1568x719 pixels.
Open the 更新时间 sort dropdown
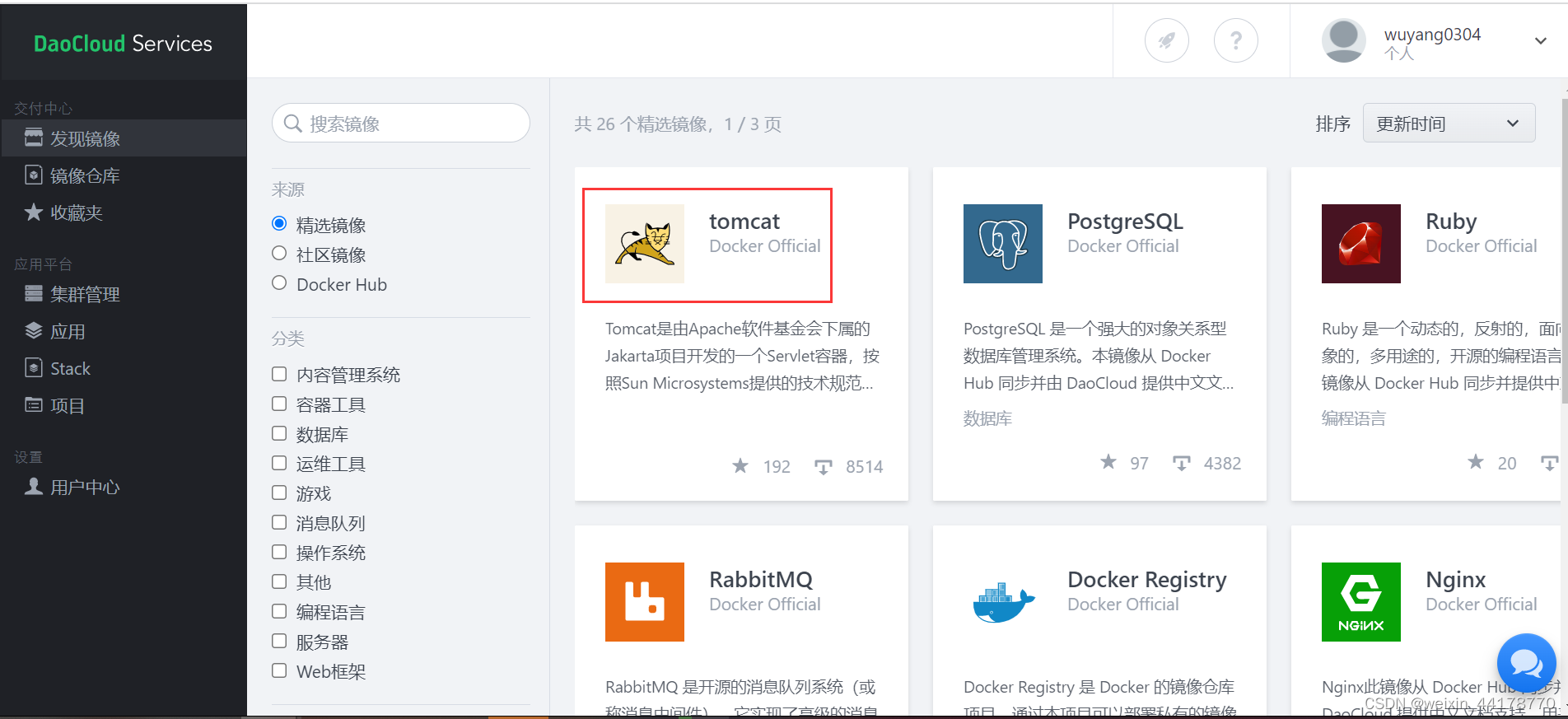(x=1449, y=123)
